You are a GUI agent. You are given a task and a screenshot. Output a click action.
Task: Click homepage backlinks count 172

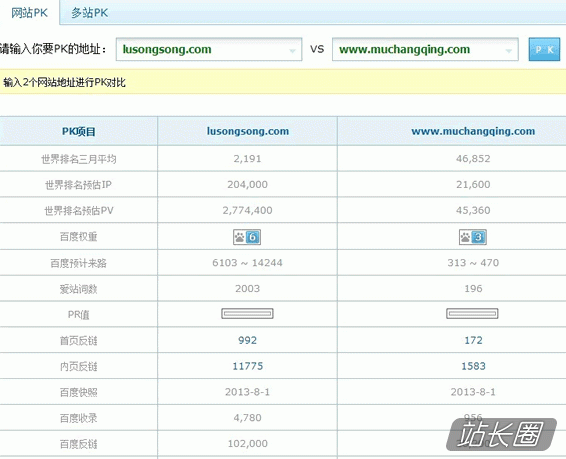[473, 340]
